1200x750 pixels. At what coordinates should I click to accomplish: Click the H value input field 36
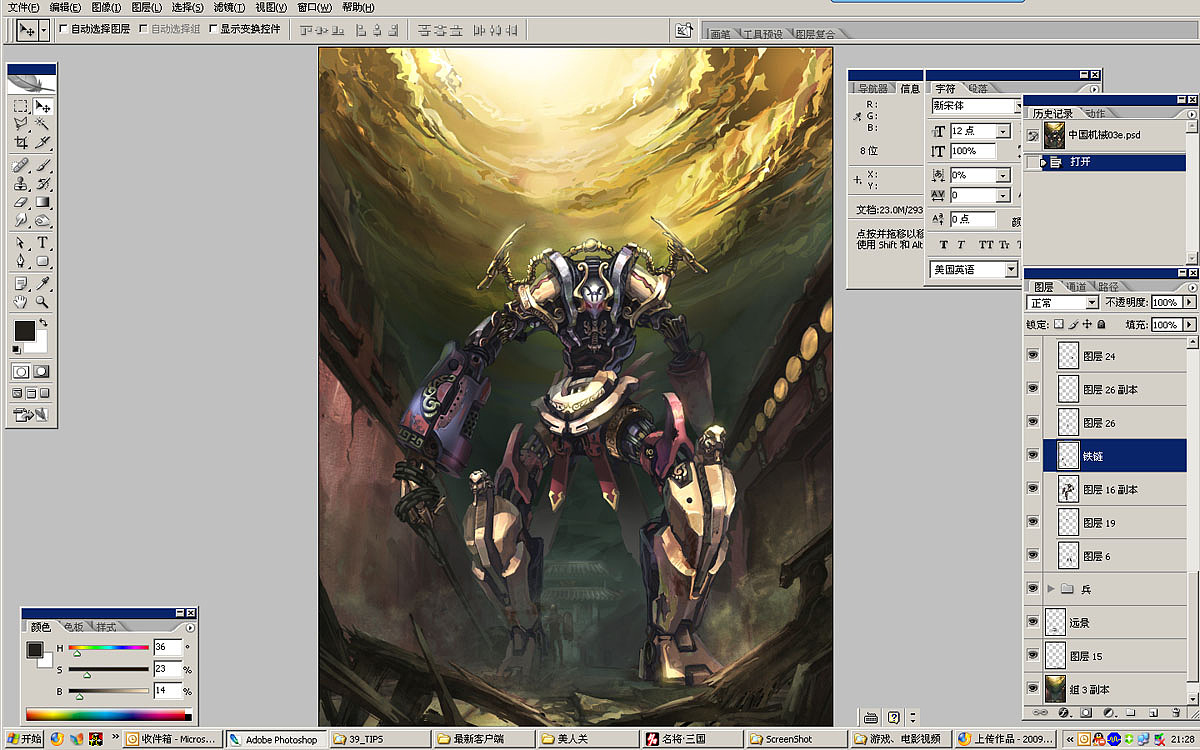(x=167, y=648)
